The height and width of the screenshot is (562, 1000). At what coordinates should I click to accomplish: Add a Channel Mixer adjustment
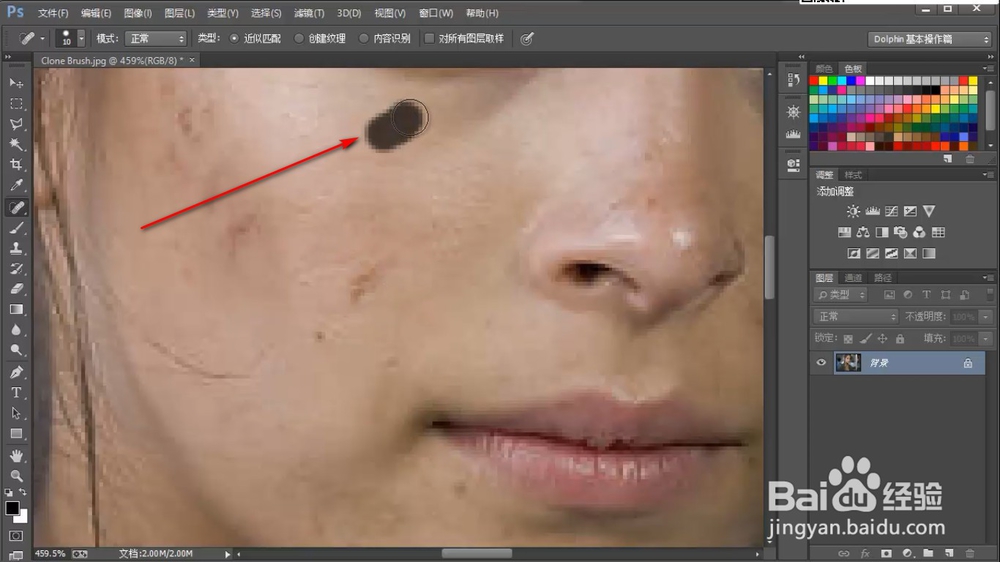click(x=919, y=232)
